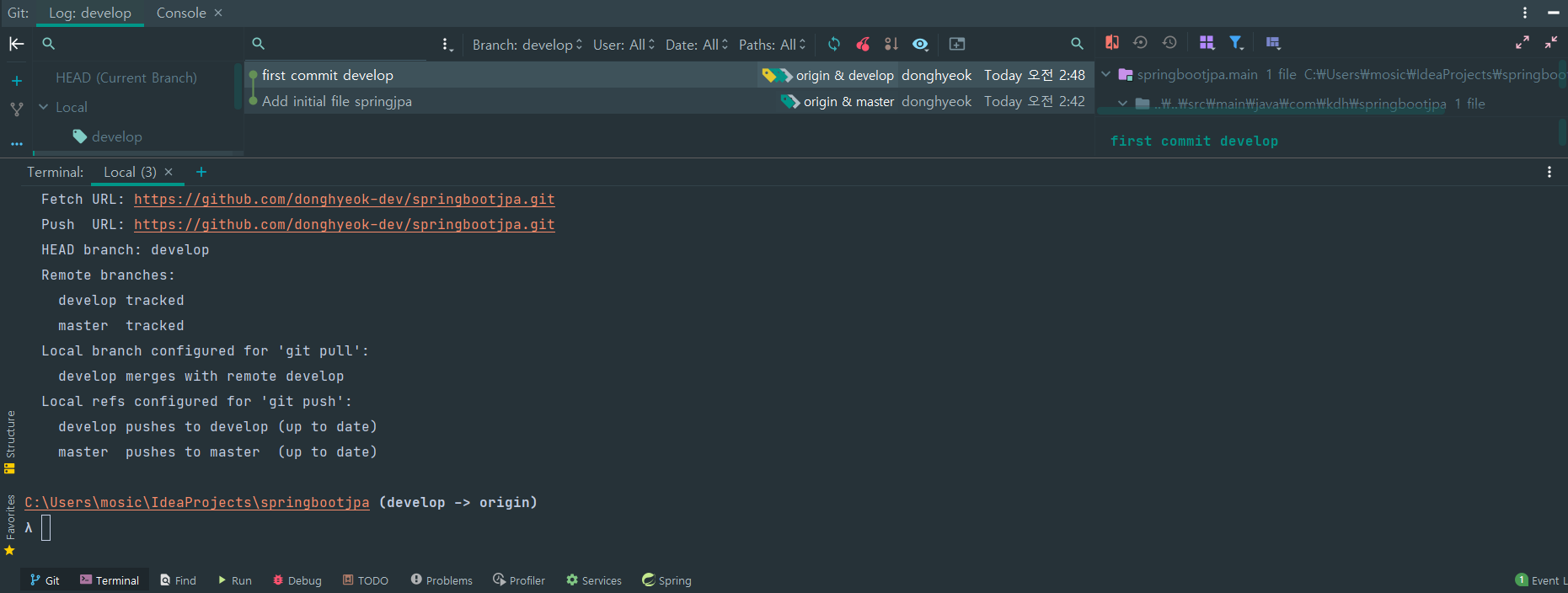Open new log tab icon
This screenshot has width=1568, height=593.
957,44
